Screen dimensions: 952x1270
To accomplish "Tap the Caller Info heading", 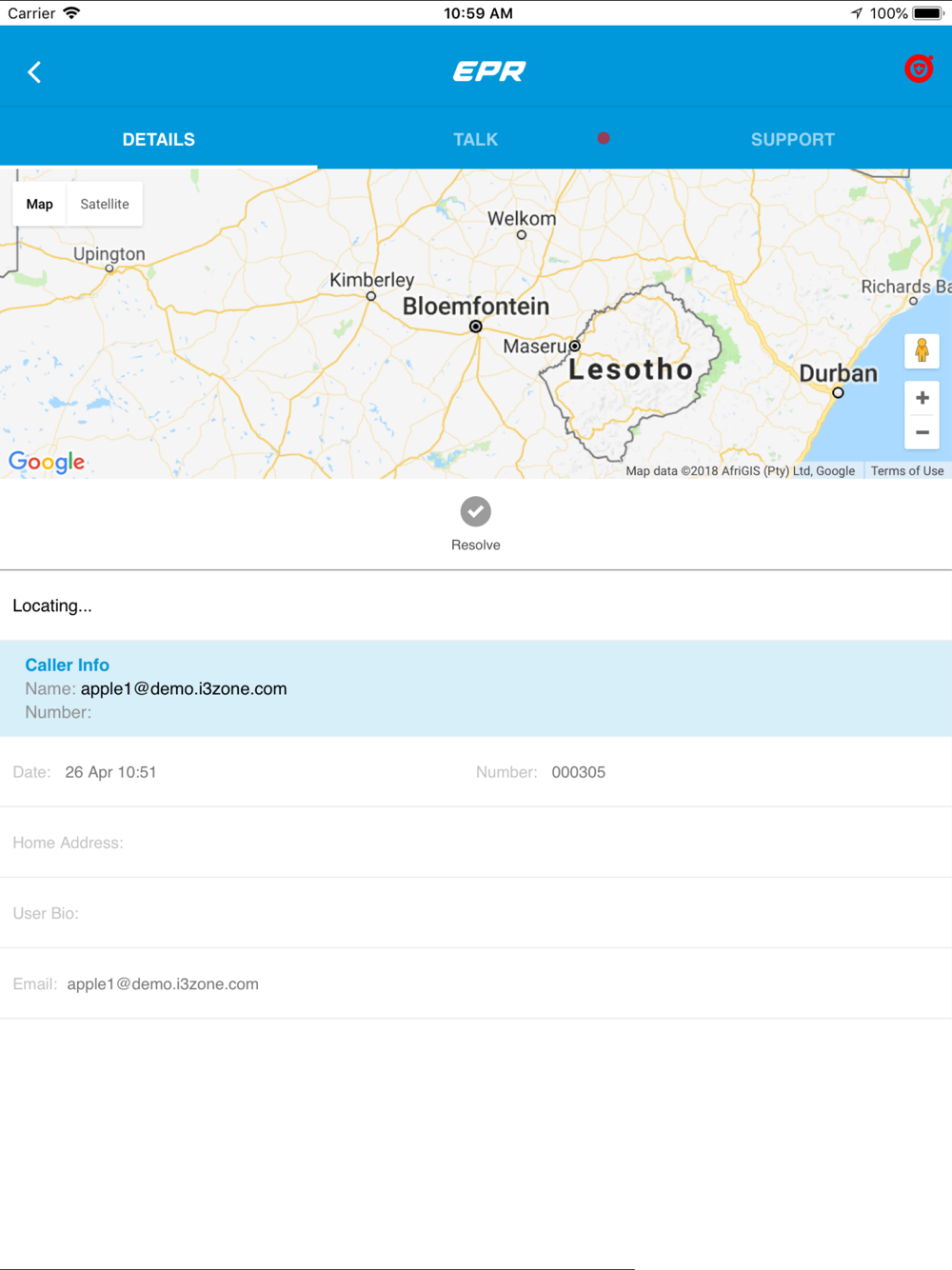I will [x=67, y=665].
